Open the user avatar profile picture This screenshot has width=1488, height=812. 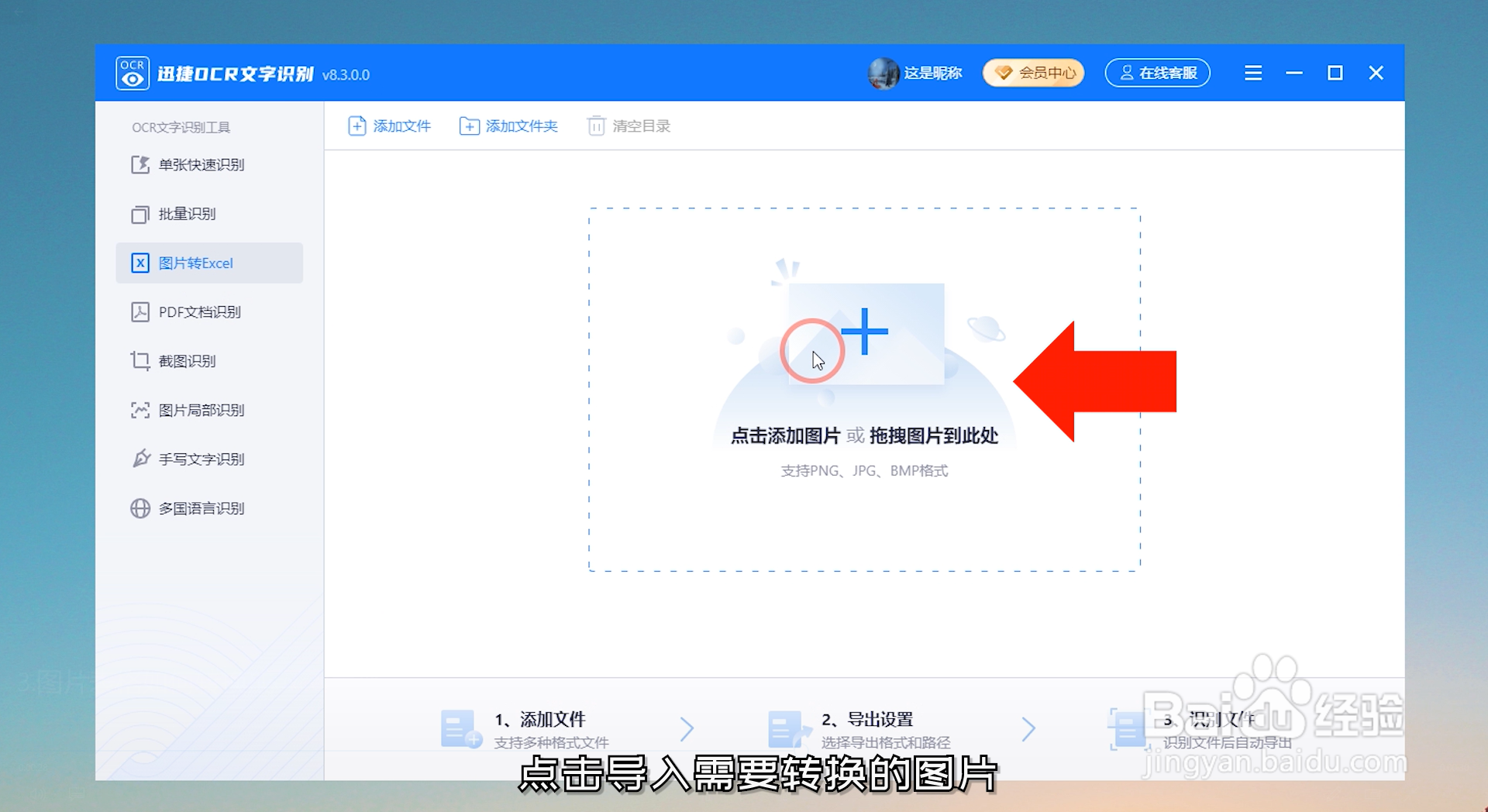883,74
